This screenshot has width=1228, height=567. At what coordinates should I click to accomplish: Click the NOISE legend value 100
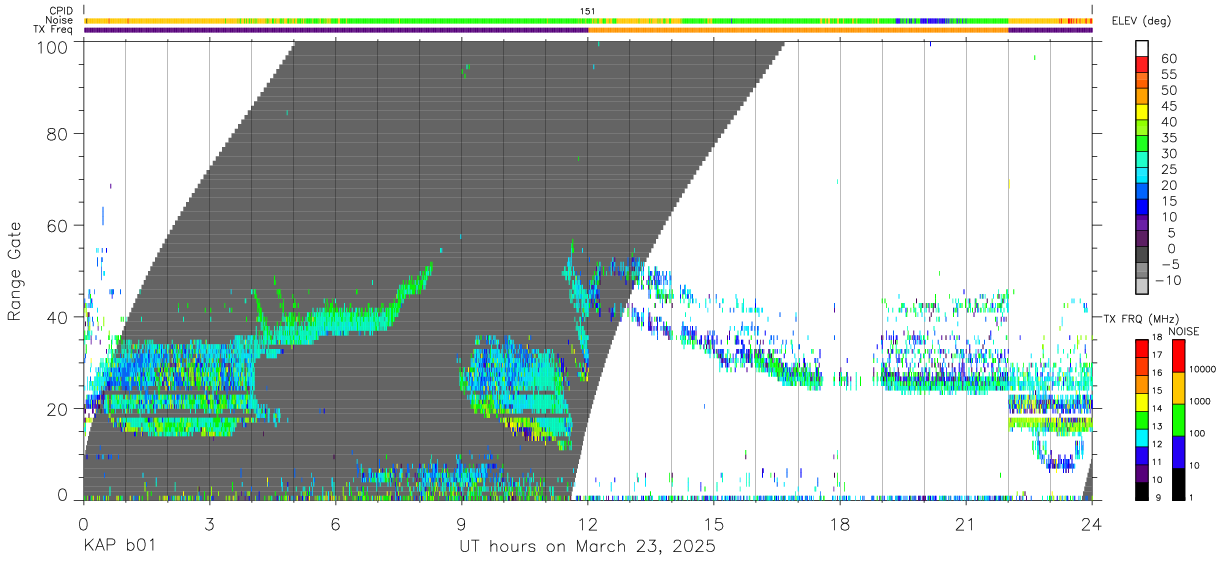click(x=1196, y=434)
